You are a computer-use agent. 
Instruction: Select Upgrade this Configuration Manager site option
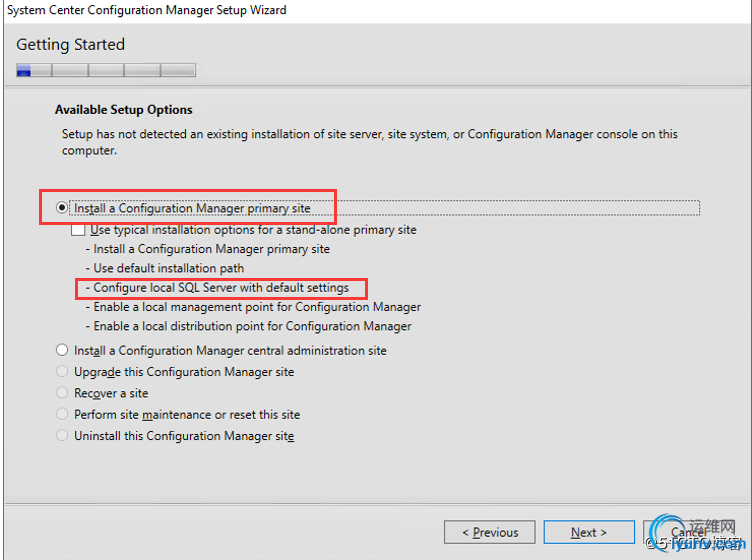[62, 372]
